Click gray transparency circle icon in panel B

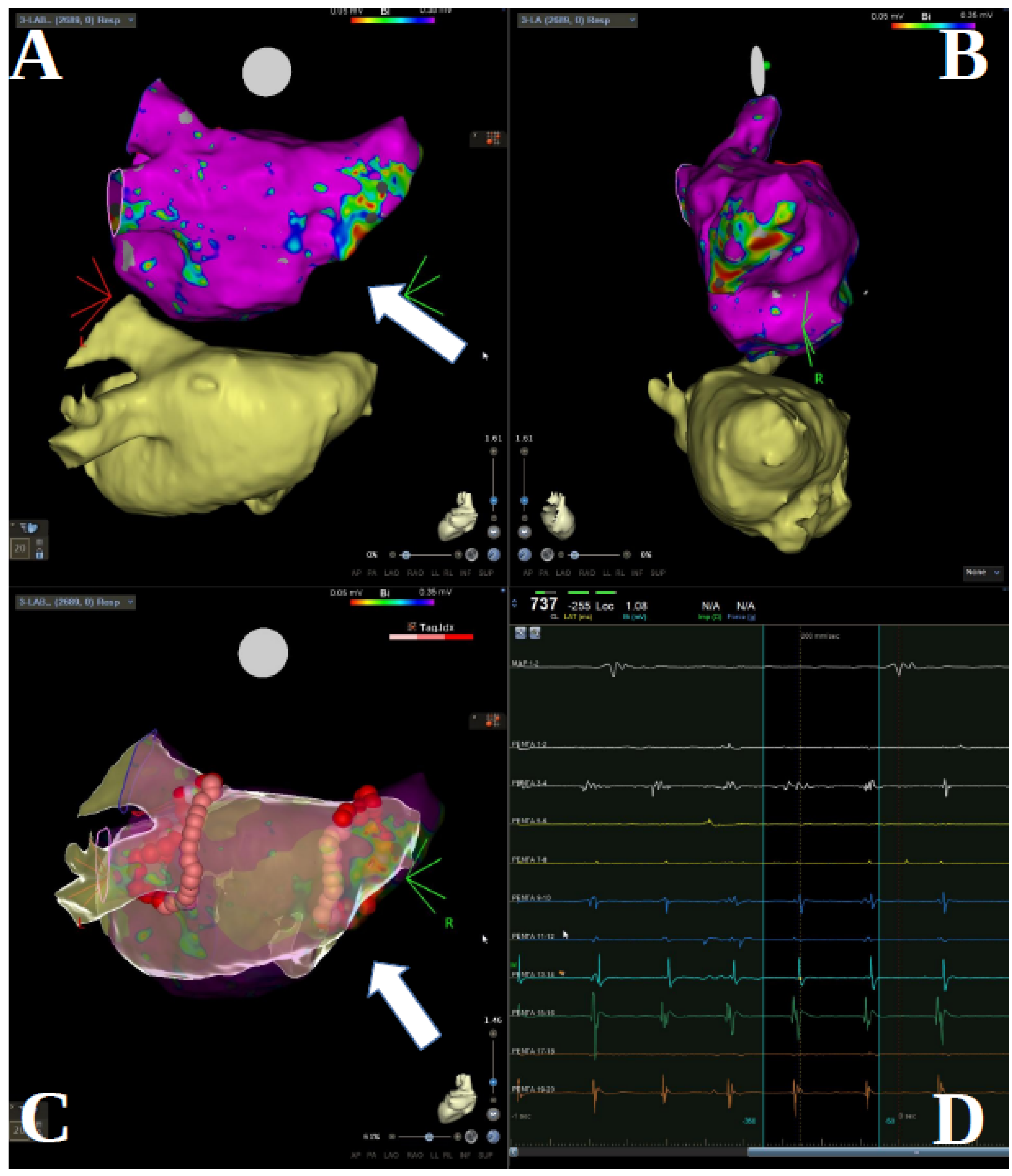pos(547,554)
